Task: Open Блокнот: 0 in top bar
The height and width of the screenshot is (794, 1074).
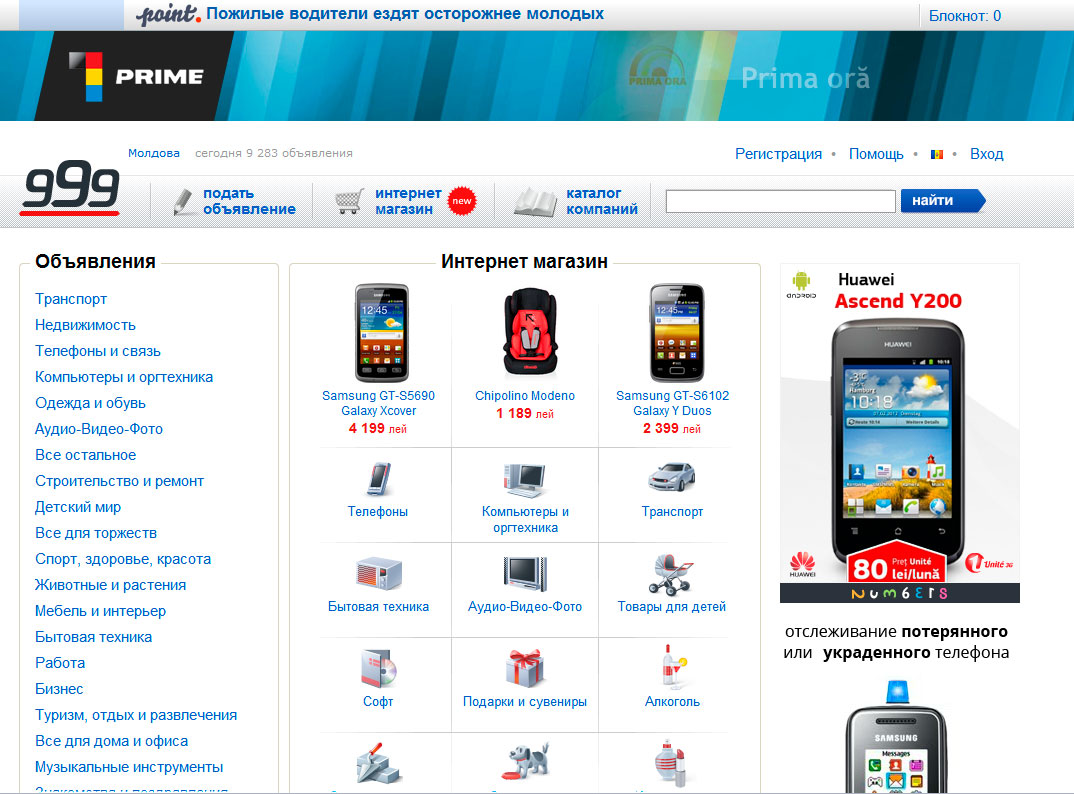Action: (x=964, y=16)
